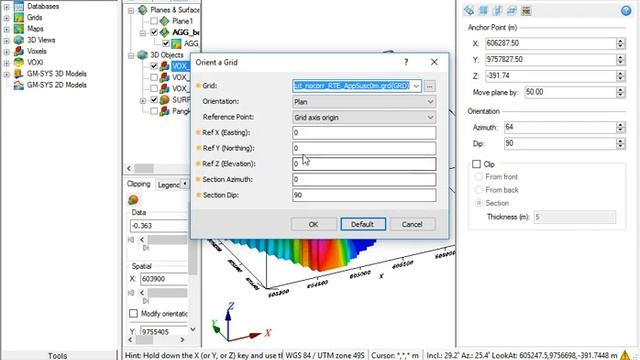The width and height of the screenshot is (640, 360).
Task: Open the Grid file dropdown
Action: pyautogui.click(x=416, y=86)
